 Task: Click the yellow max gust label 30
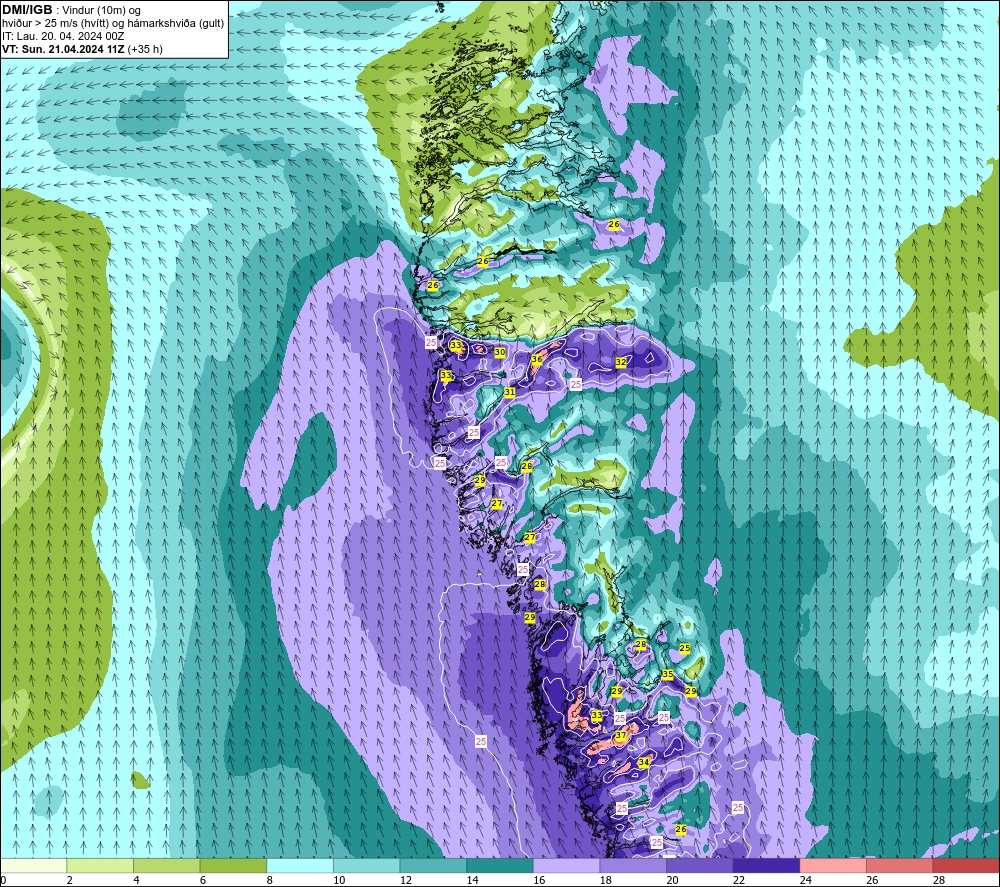coord(500,352)
